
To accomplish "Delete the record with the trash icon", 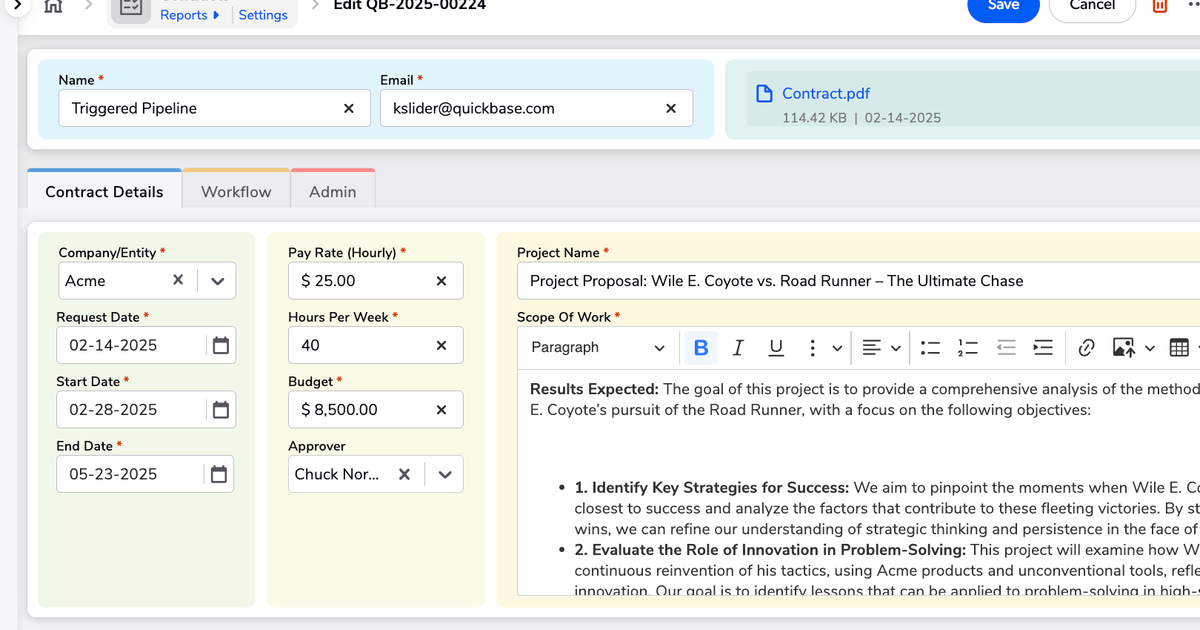I will point(1160,6).
